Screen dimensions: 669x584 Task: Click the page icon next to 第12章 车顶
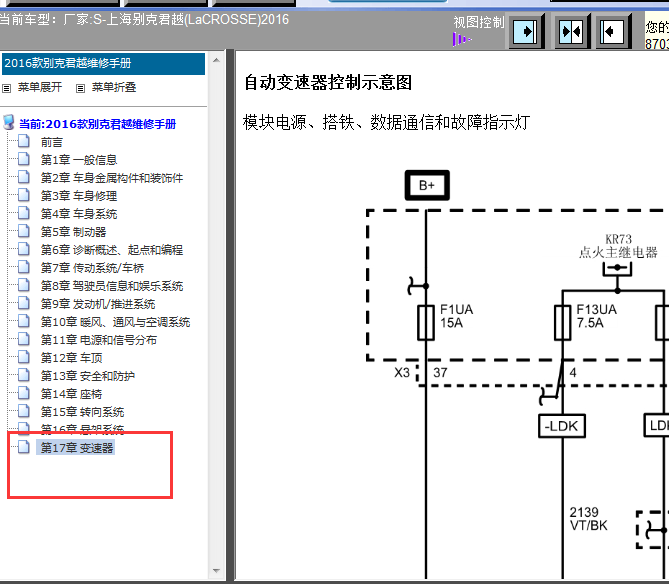(x=23, y=357)
